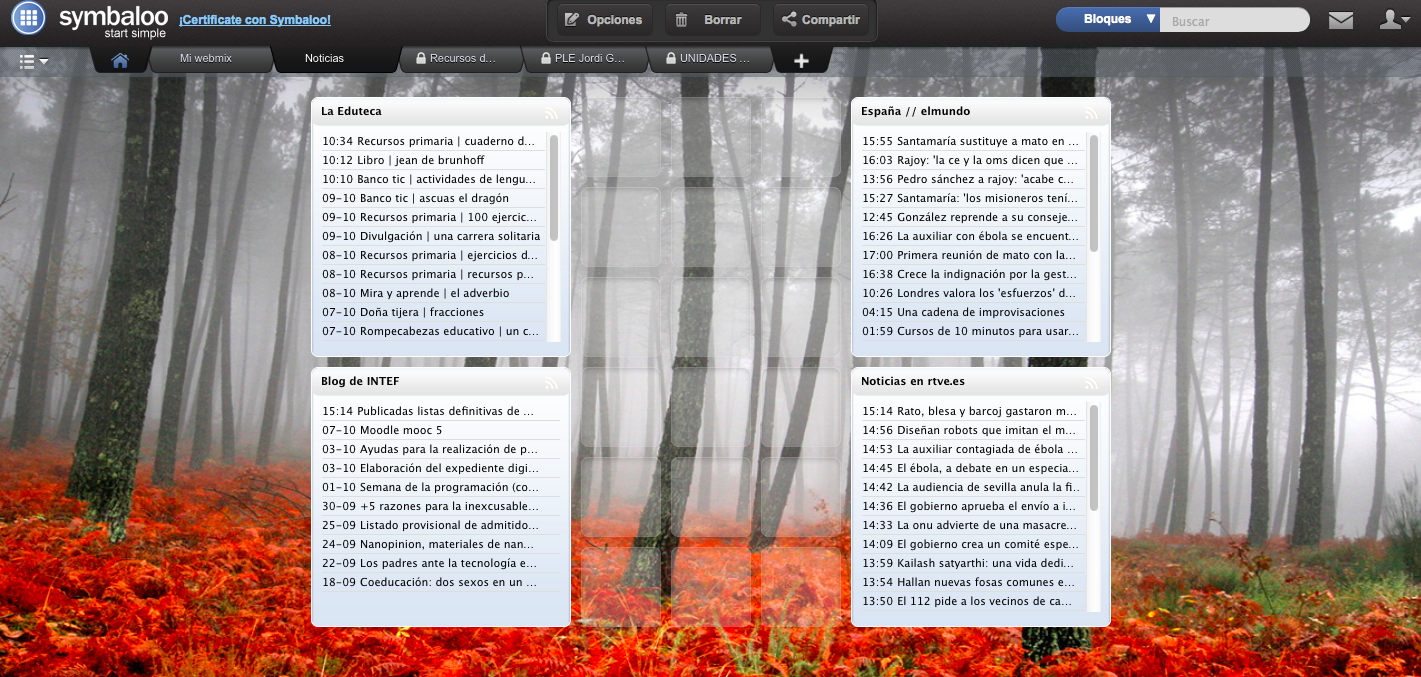The width and height of the screenshot is (1421, 677).
Task: Click the Compartir share button
Action: tap(820, 20)
